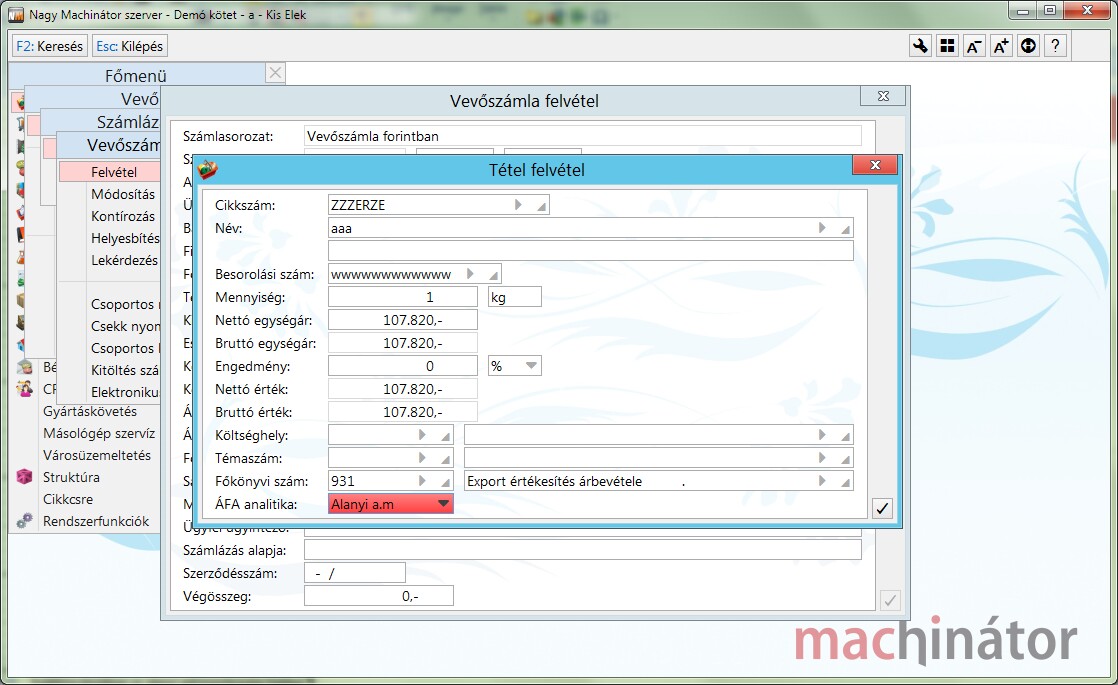Select the Helyesbítés menu item
This screenshot has height=685, width=1118.
click(x=125, y=238)
